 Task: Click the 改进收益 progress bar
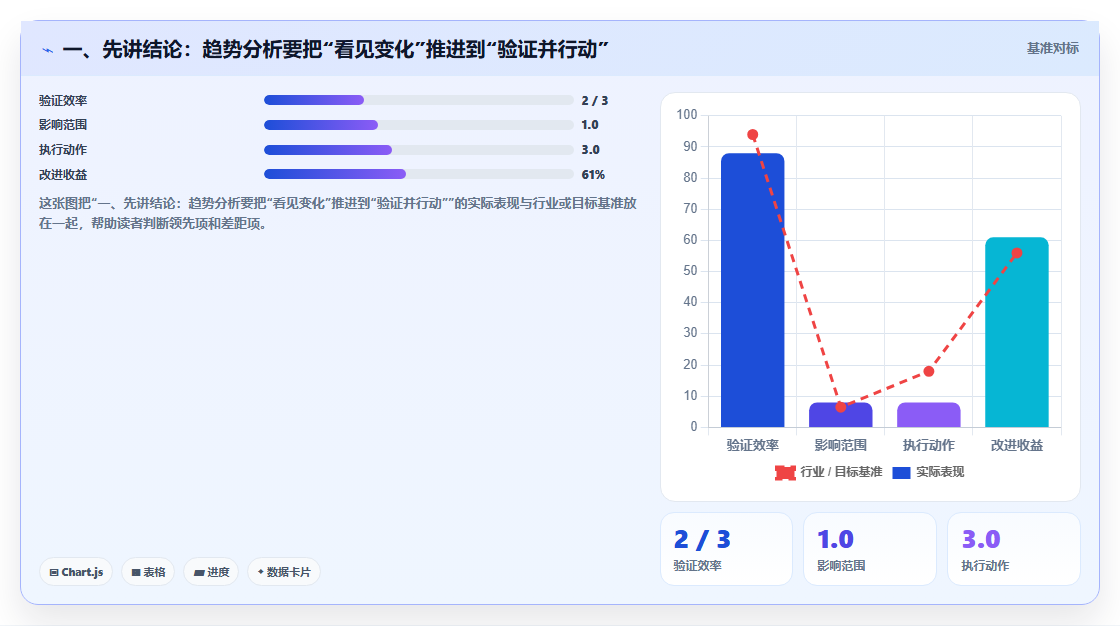pyautogui.click(x=419, y=174)
